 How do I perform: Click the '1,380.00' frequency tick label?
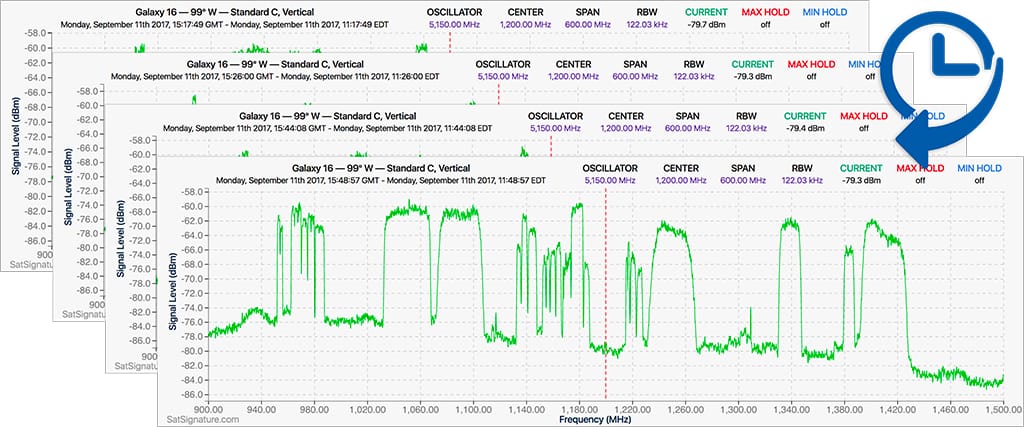point(844,409)
